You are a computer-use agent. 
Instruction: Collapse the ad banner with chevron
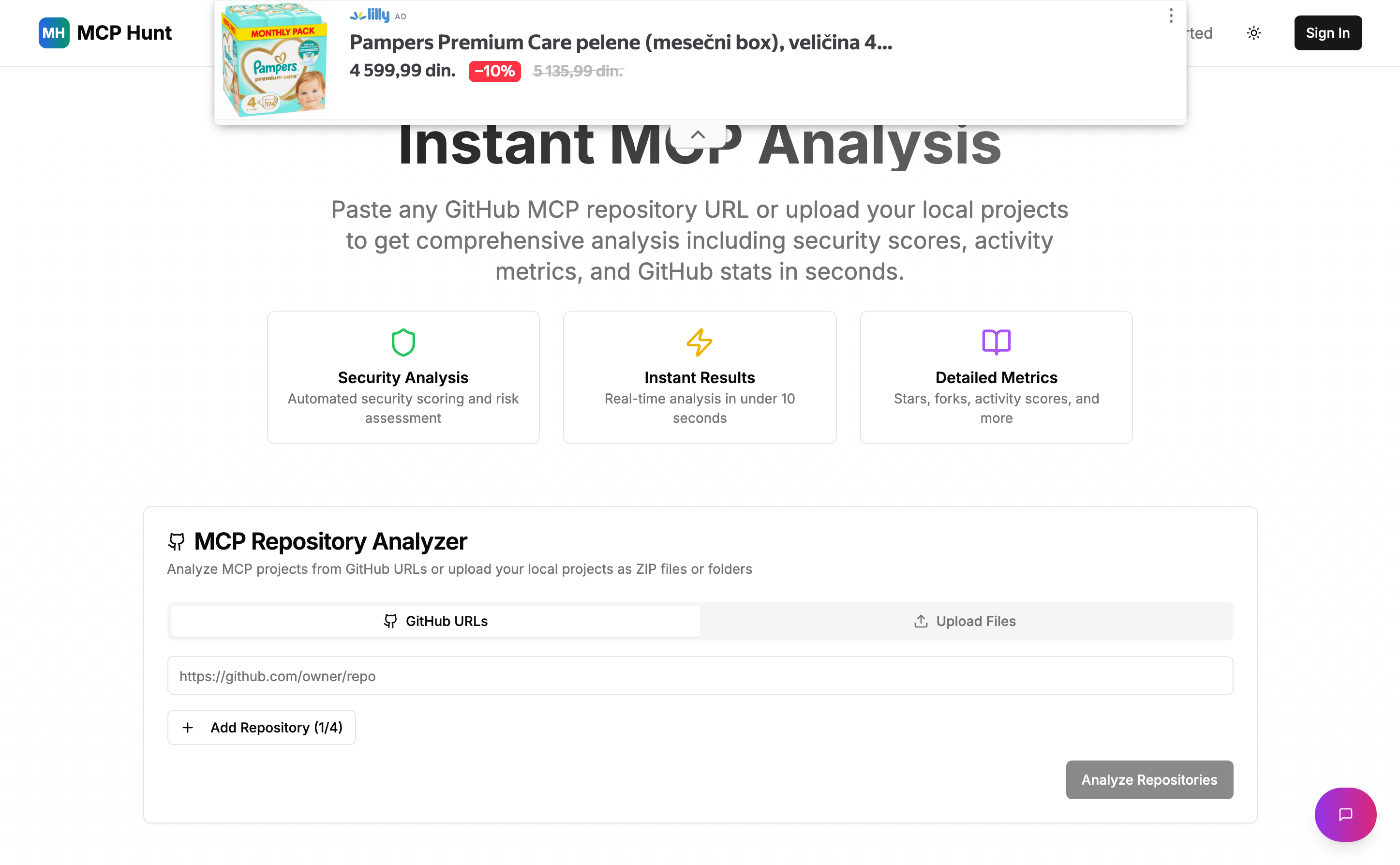[x=698, y=135]
